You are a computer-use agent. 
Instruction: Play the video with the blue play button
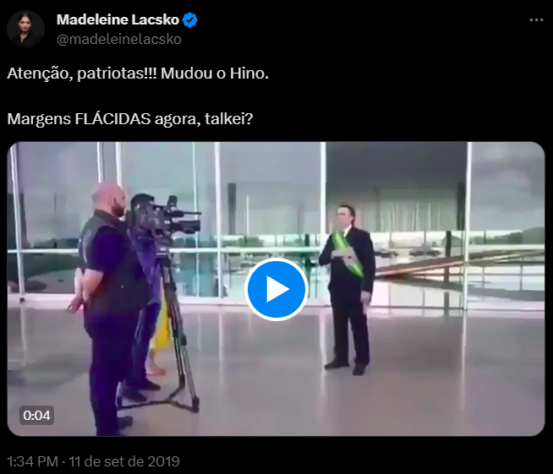[276, 289]
